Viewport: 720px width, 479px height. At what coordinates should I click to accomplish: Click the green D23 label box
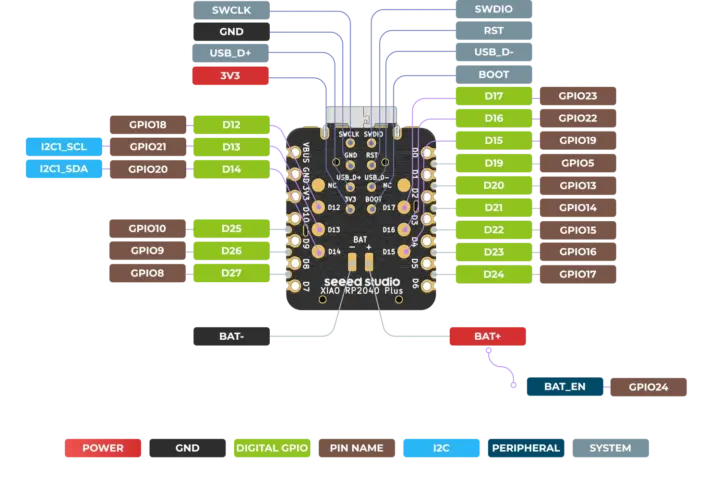(494, 252)
